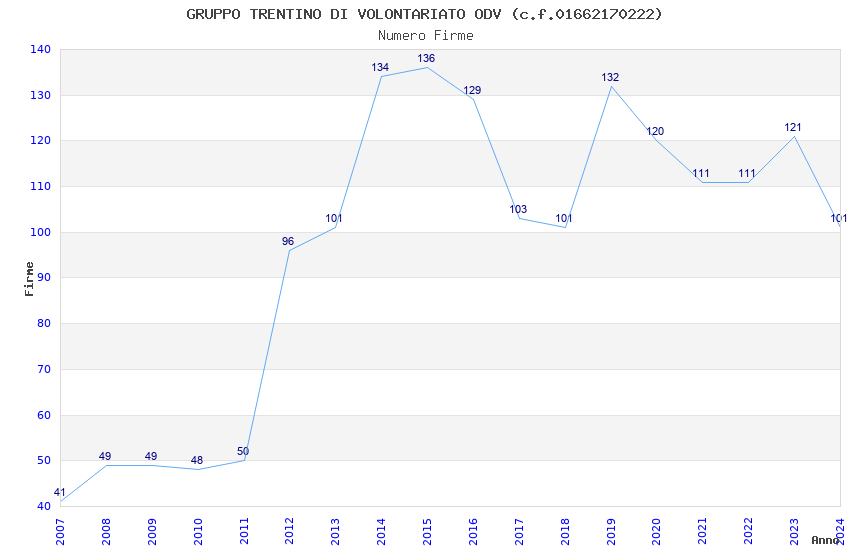Click the 48 data point label

197,461
